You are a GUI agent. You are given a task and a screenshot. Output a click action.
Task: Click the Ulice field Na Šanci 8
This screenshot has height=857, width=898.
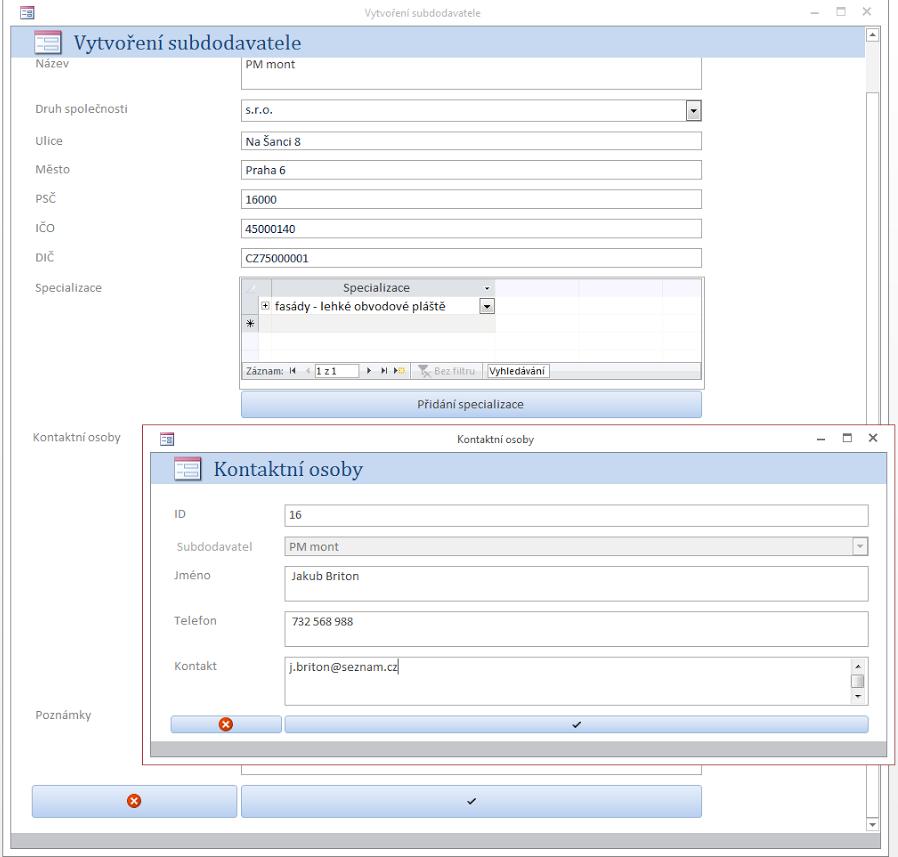click(x=471, y=141)
